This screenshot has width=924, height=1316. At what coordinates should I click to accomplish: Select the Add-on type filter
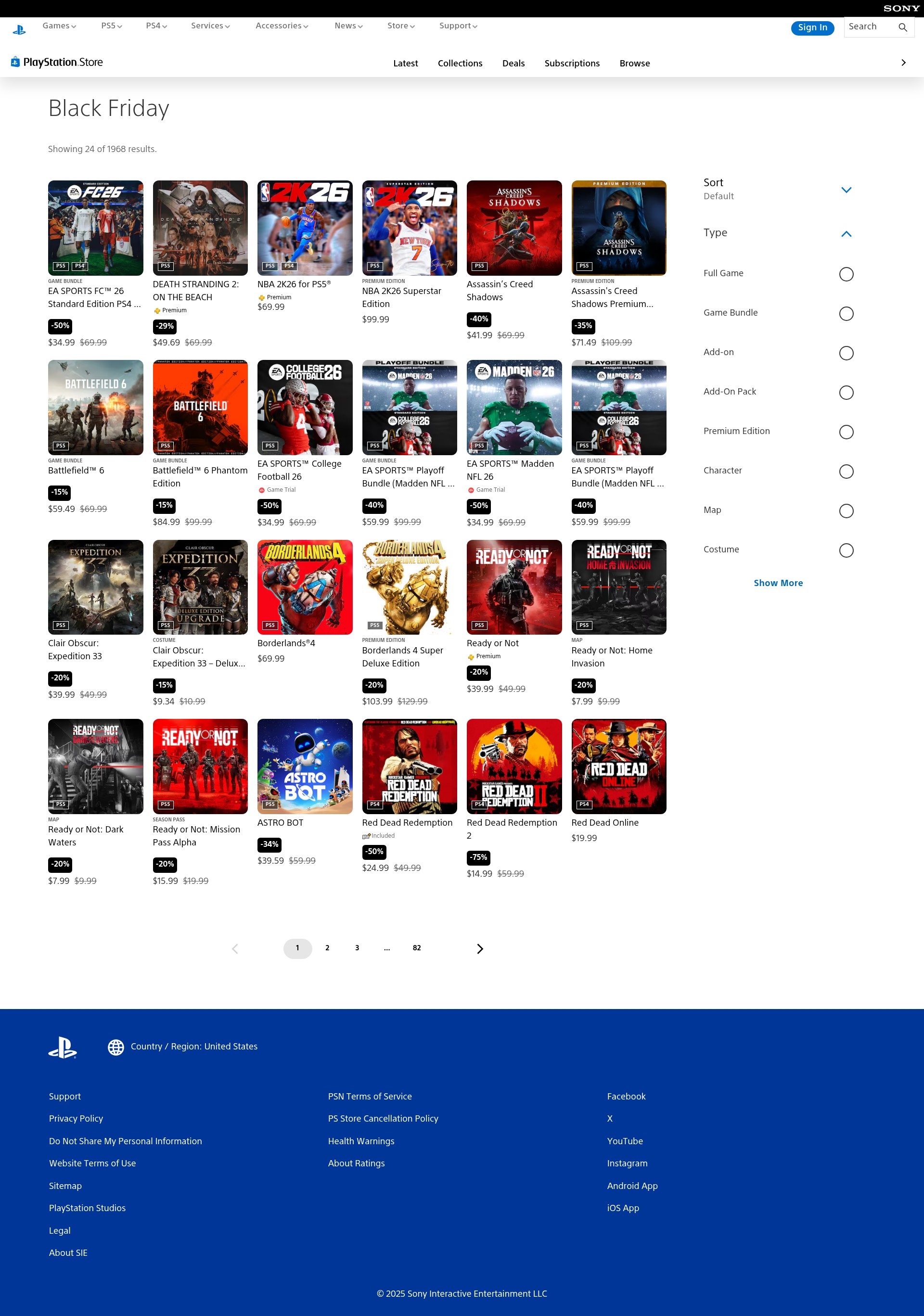pyautogui.click(x=846, y=353)
